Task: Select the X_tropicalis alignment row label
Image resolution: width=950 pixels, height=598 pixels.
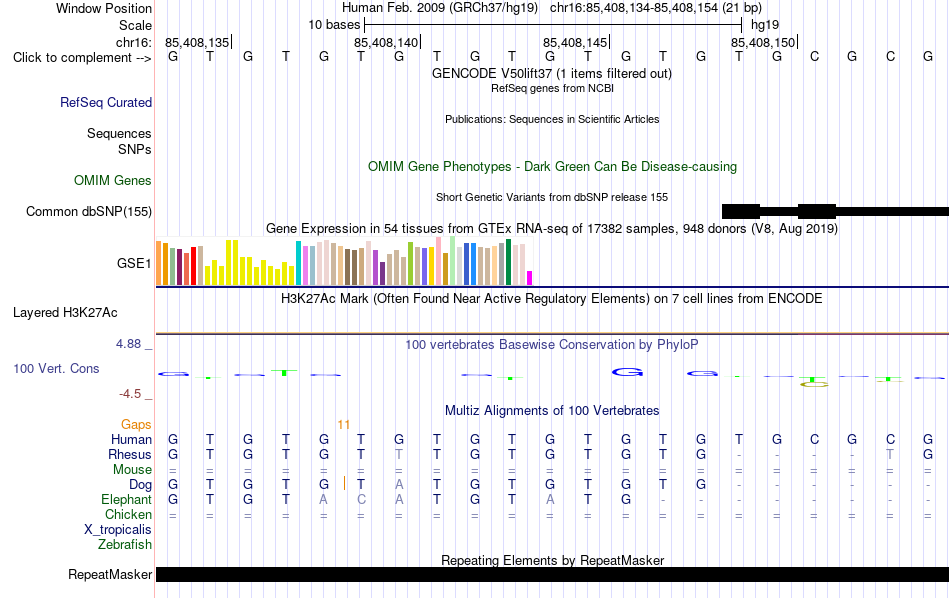Action: coord(118,530)
